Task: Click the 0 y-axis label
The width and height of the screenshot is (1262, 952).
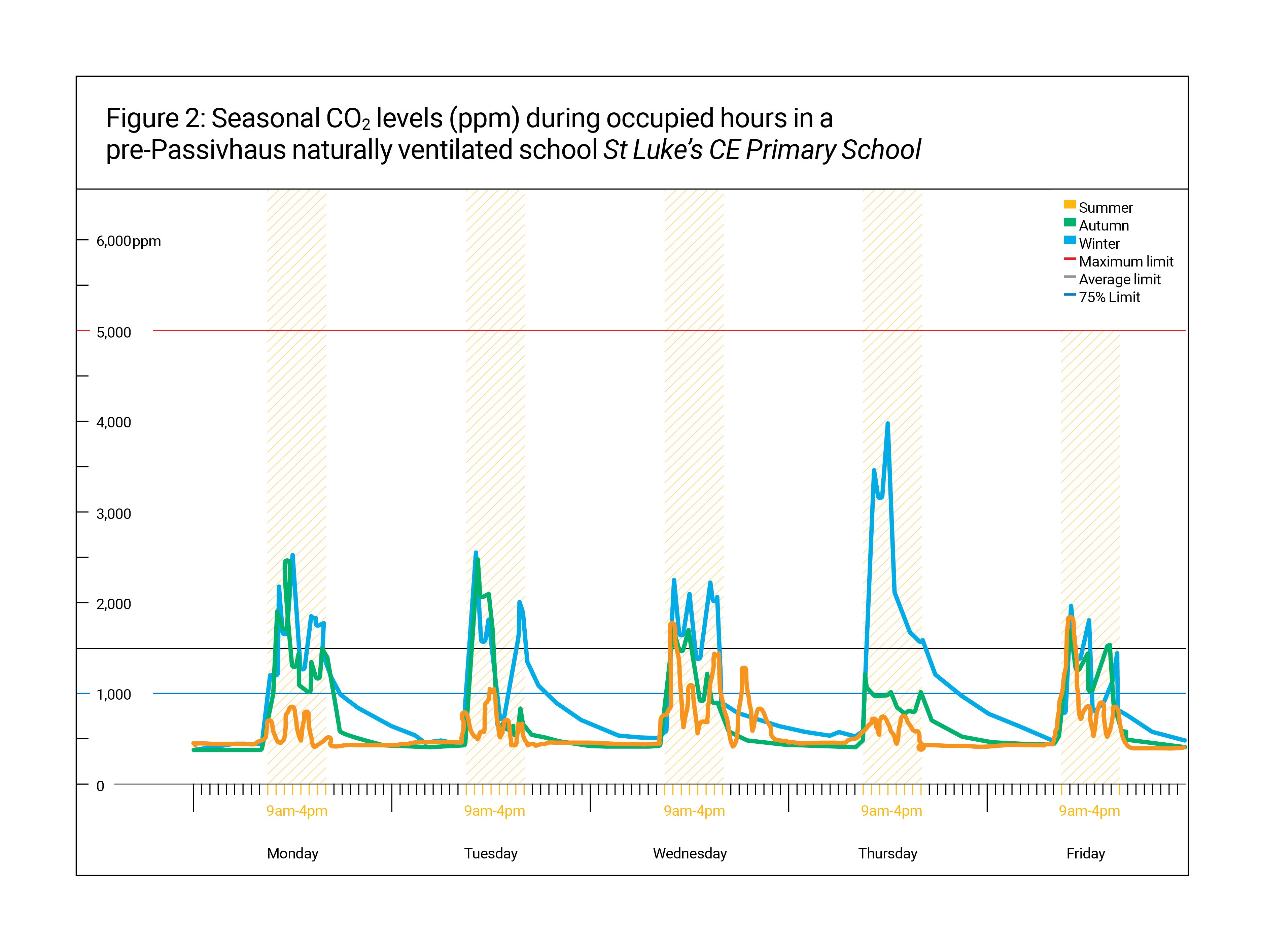Action: pos(100,786)
